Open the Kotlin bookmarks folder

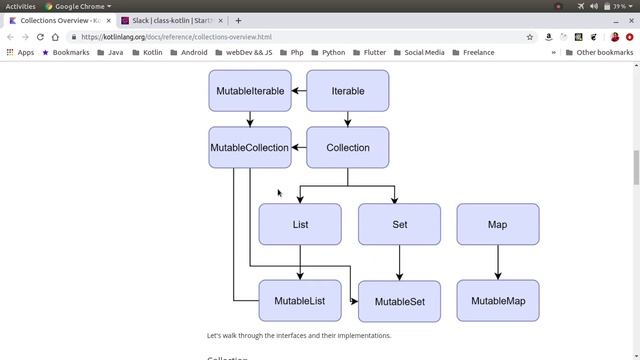click(x=147, y=52)
